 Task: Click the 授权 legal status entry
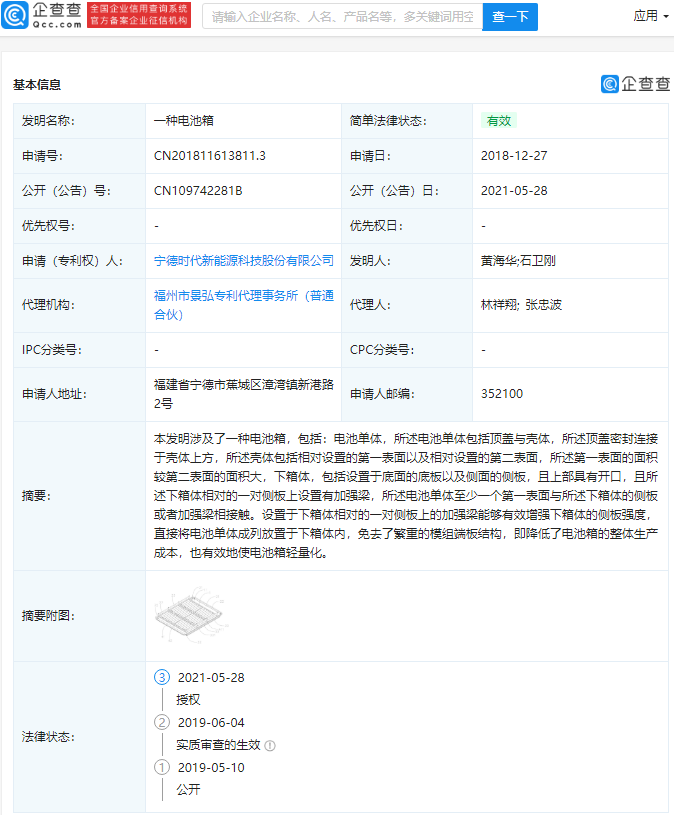click(188, 699)
